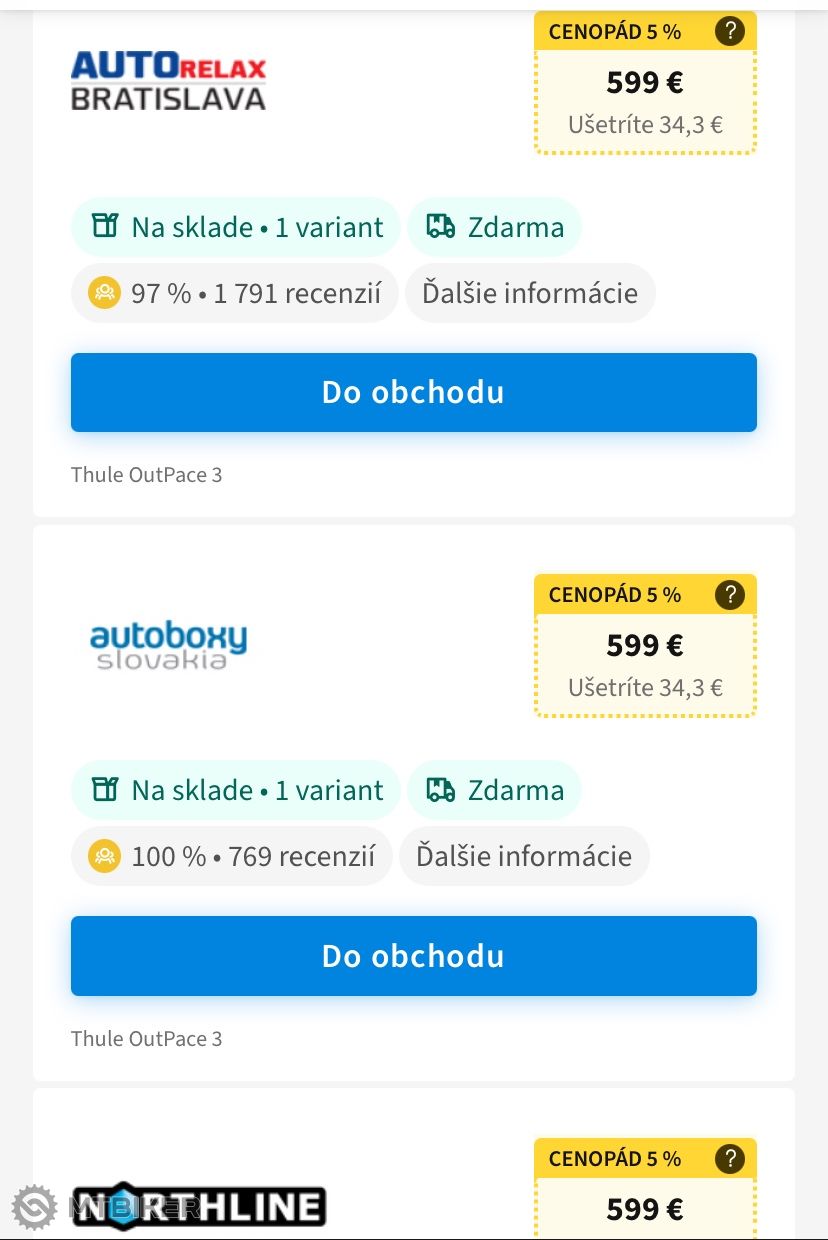Image resolution: width=828 pixels, height=1240 pixels.
Task: Open the 1 791 recenzií reviews chip
Action: [x=255, y=293]
